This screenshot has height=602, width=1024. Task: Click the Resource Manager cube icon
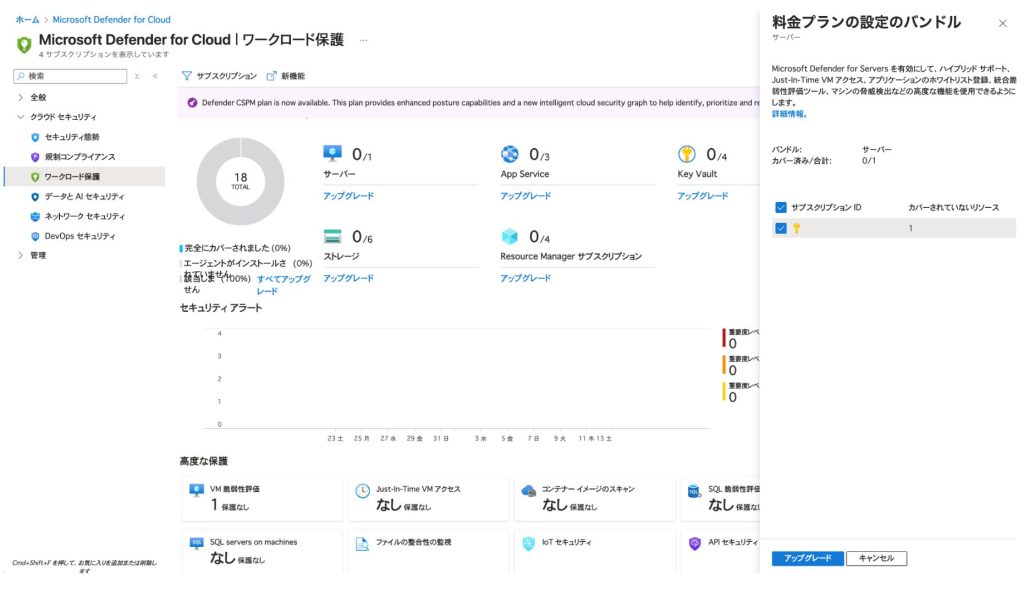(x=510, y=237)
